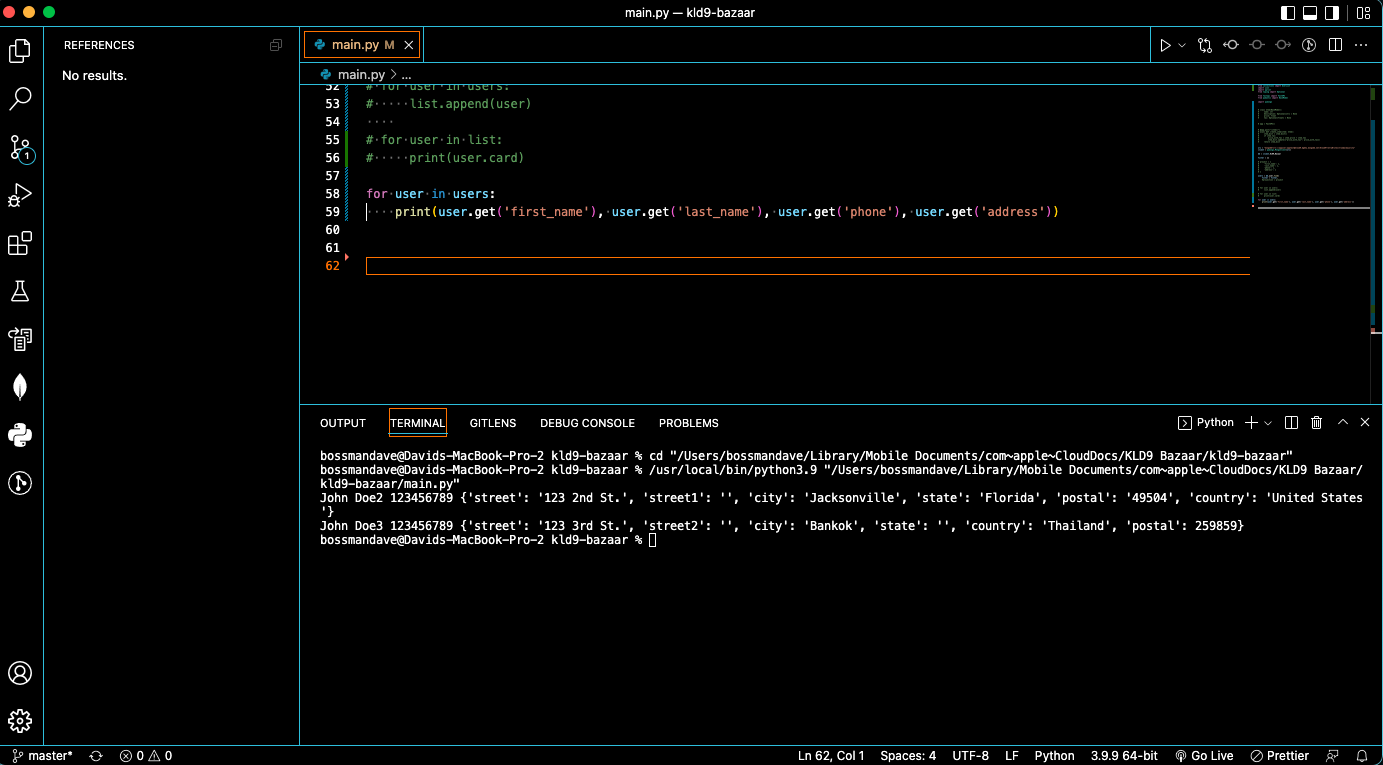The height and width of the screenshot is (765, 1383).
Task: Open the new terminal launch profile dropdown
Action: [x=1268, y=423]
